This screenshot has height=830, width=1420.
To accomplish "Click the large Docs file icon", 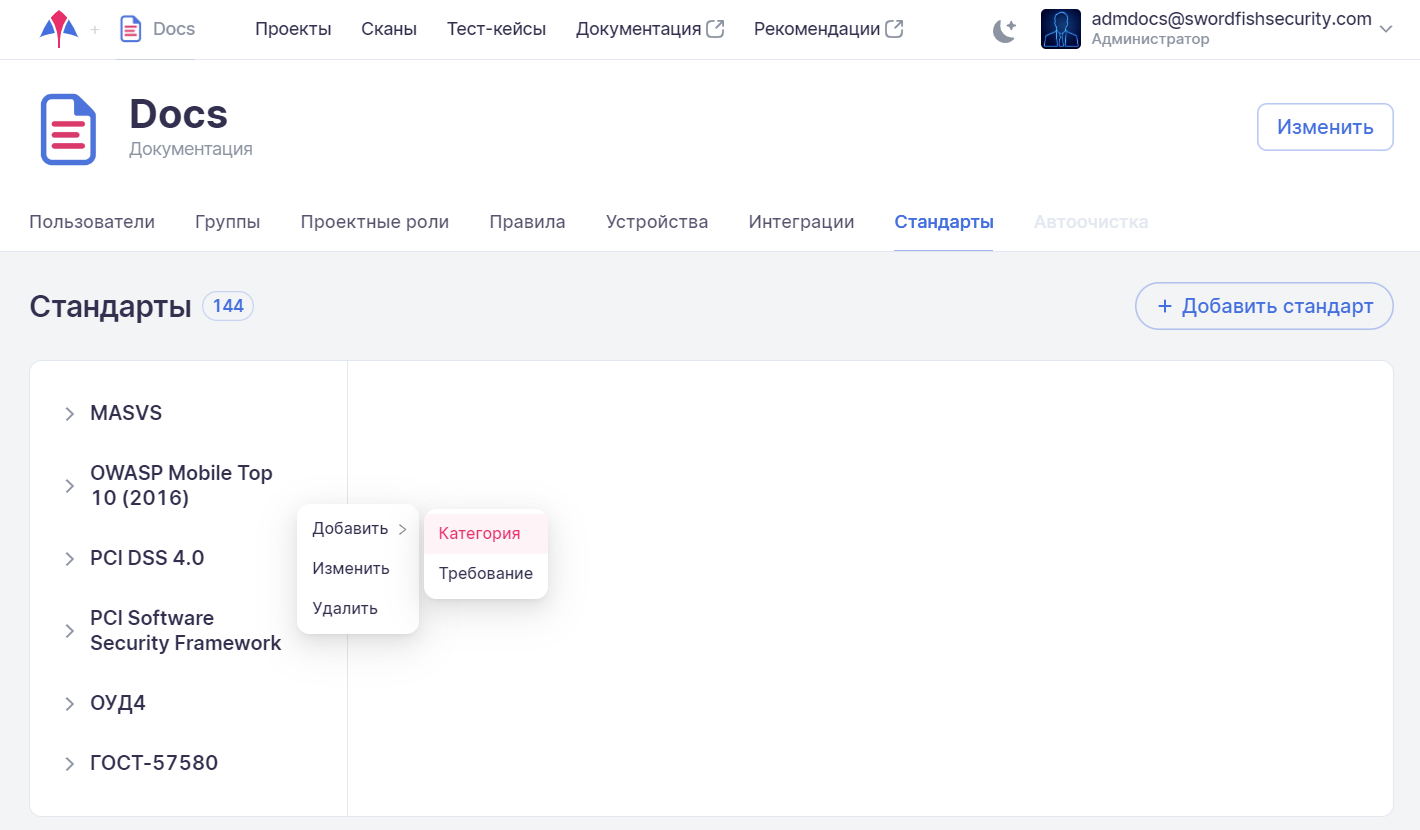I will pos(68,129).
